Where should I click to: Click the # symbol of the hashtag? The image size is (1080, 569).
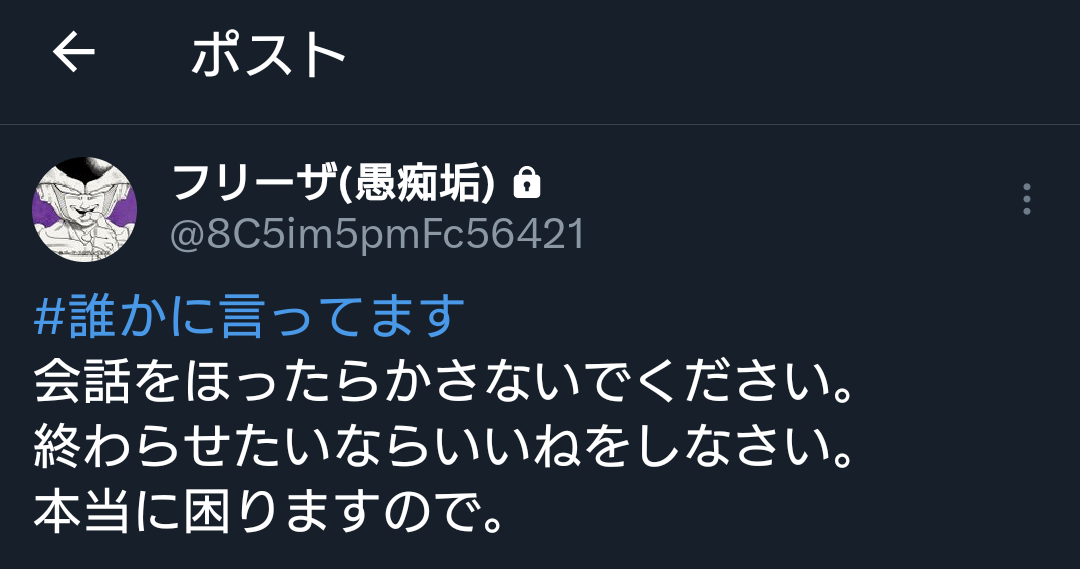pos(50,316)
